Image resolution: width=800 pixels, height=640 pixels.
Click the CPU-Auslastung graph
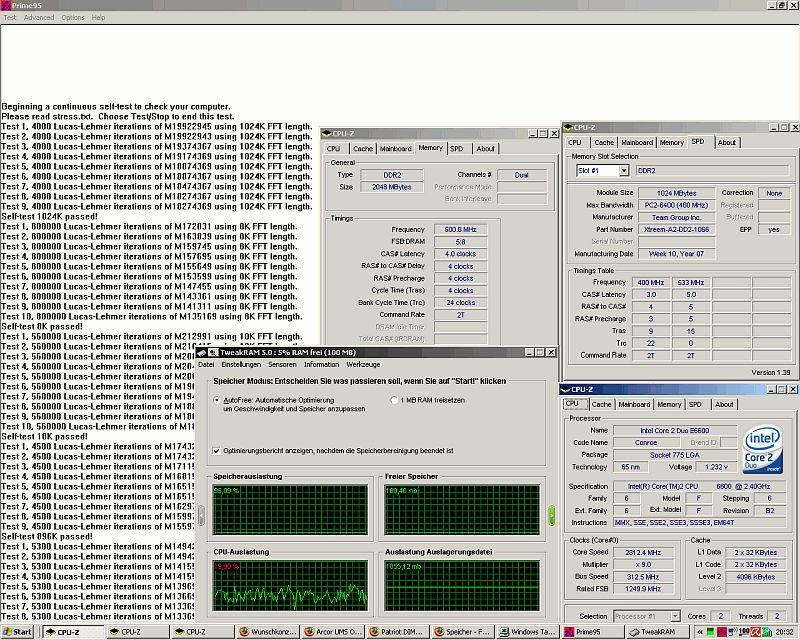(290, 585)
